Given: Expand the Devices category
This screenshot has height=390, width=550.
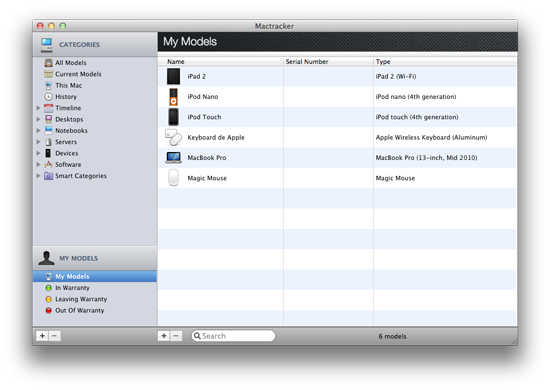Looking at the screenshot, I should pos(39,153).
